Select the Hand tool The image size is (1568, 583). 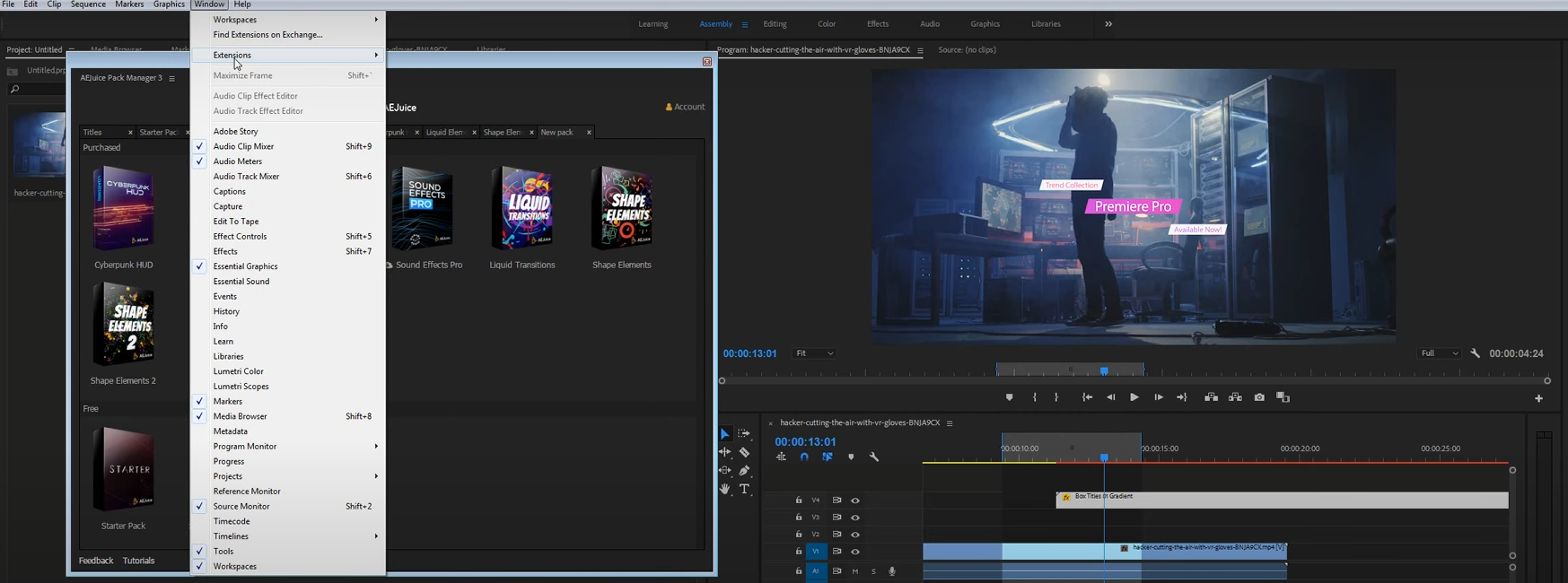pyautogui.click(x=725, y=489)
